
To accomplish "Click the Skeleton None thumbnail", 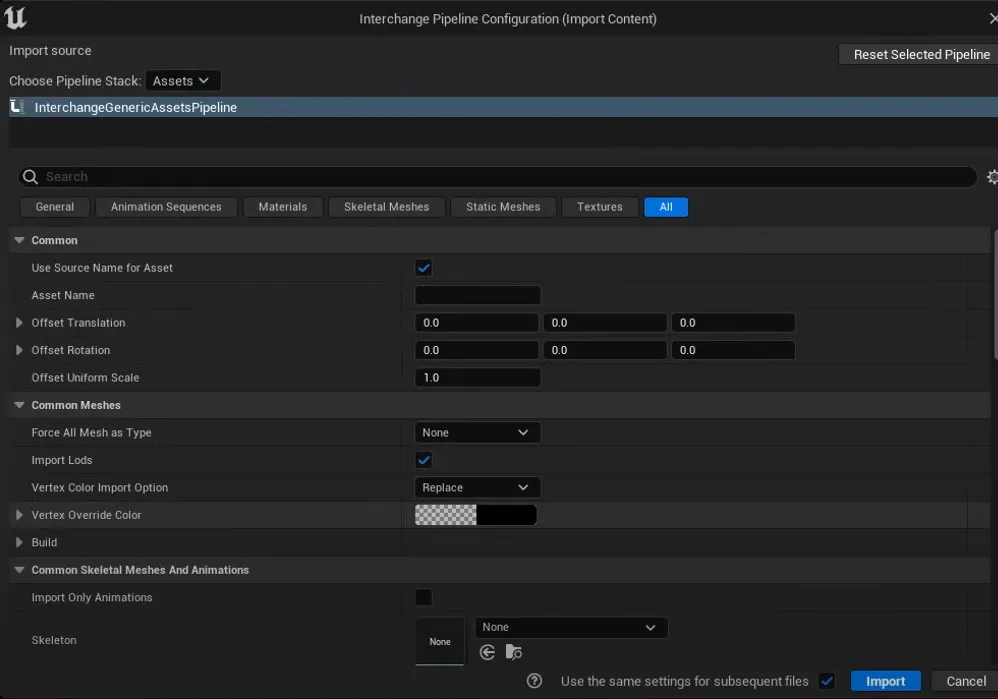I will [440, 642].
